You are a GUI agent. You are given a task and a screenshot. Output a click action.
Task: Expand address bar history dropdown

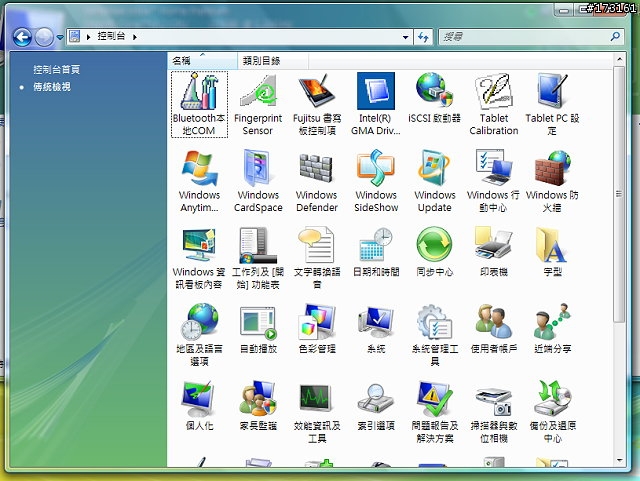point(405,37)
